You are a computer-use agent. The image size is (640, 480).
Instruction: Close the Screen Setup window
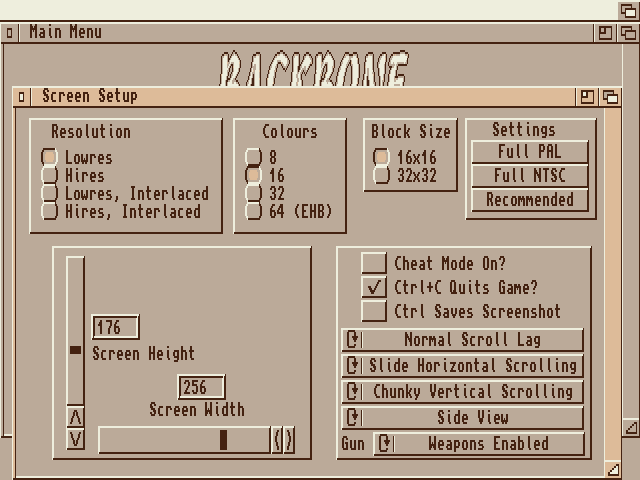click(x=22, y=97)
